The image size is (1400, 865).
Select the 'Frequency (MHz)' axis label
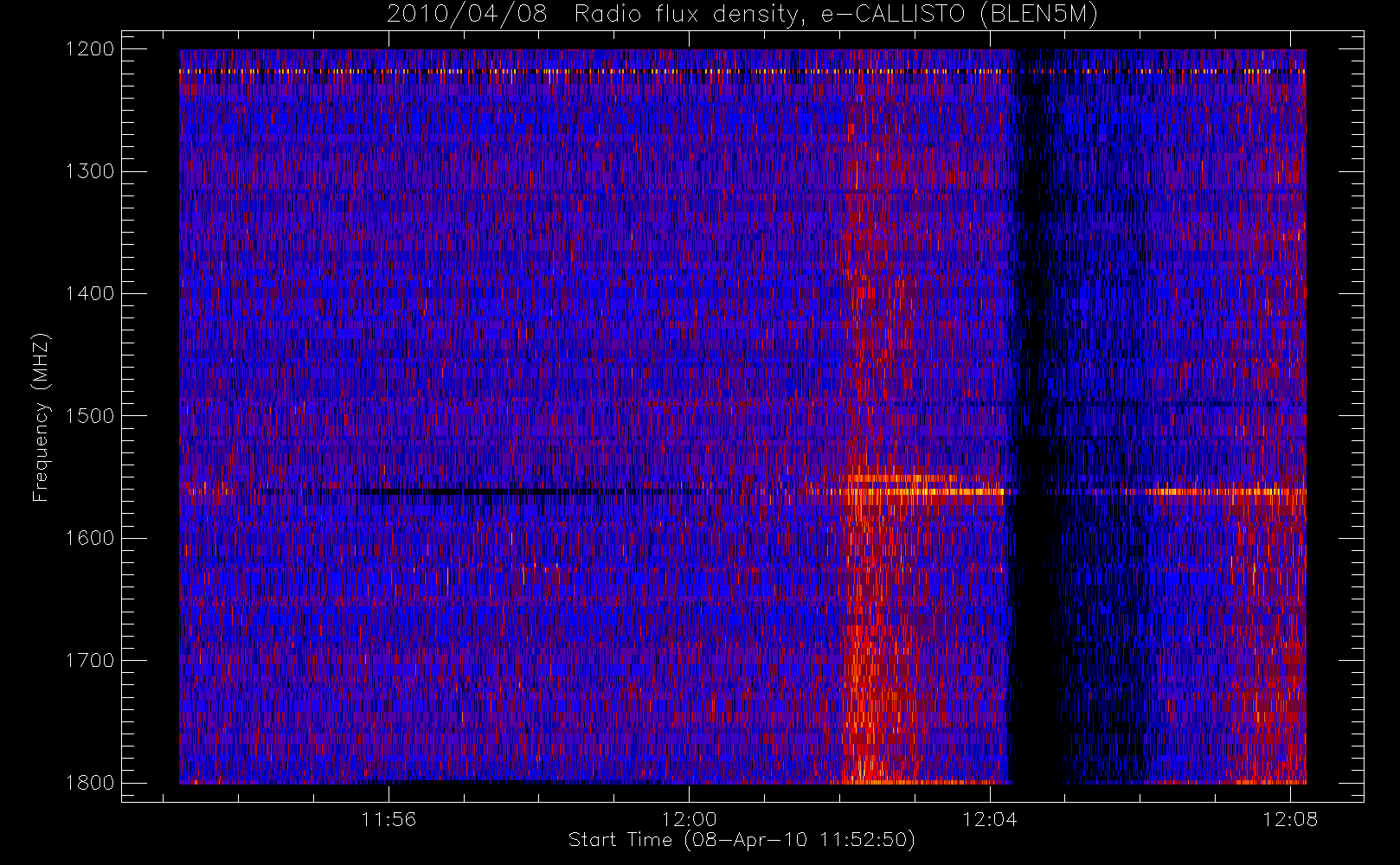point(41,417)
